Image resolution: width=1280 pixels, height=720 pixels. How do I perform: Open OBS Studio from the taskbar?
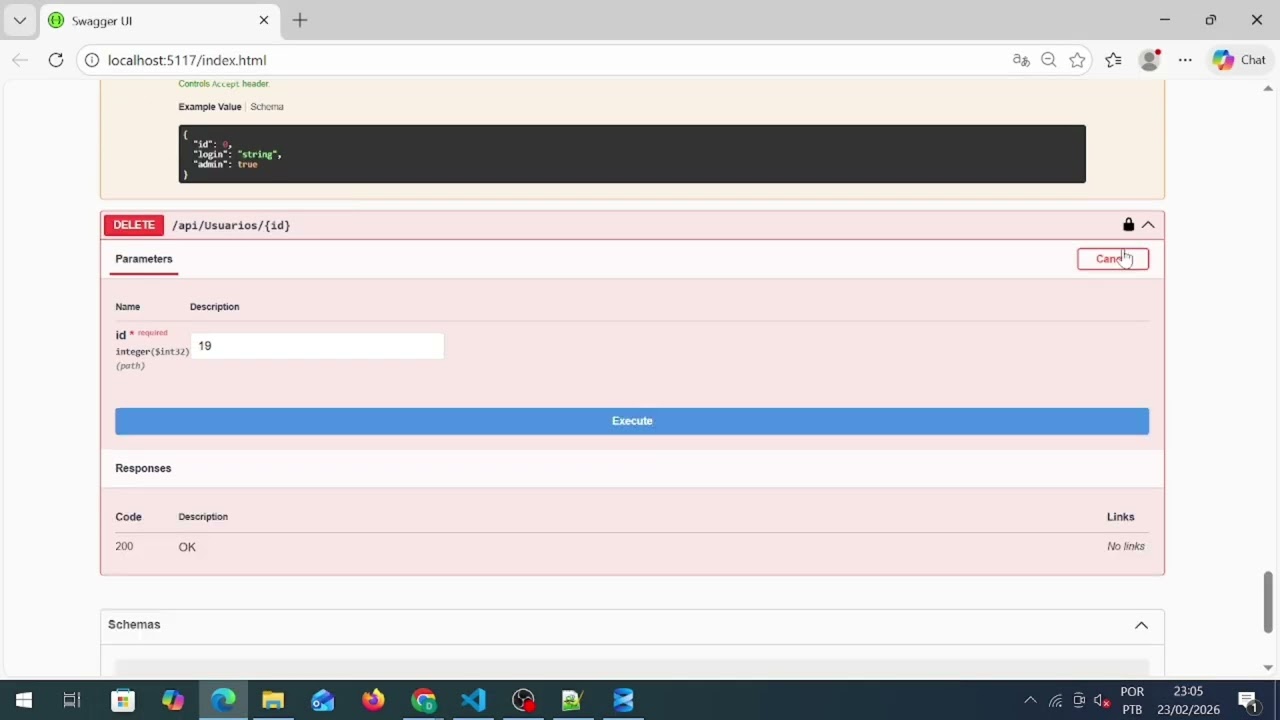[x=523, y=700]
